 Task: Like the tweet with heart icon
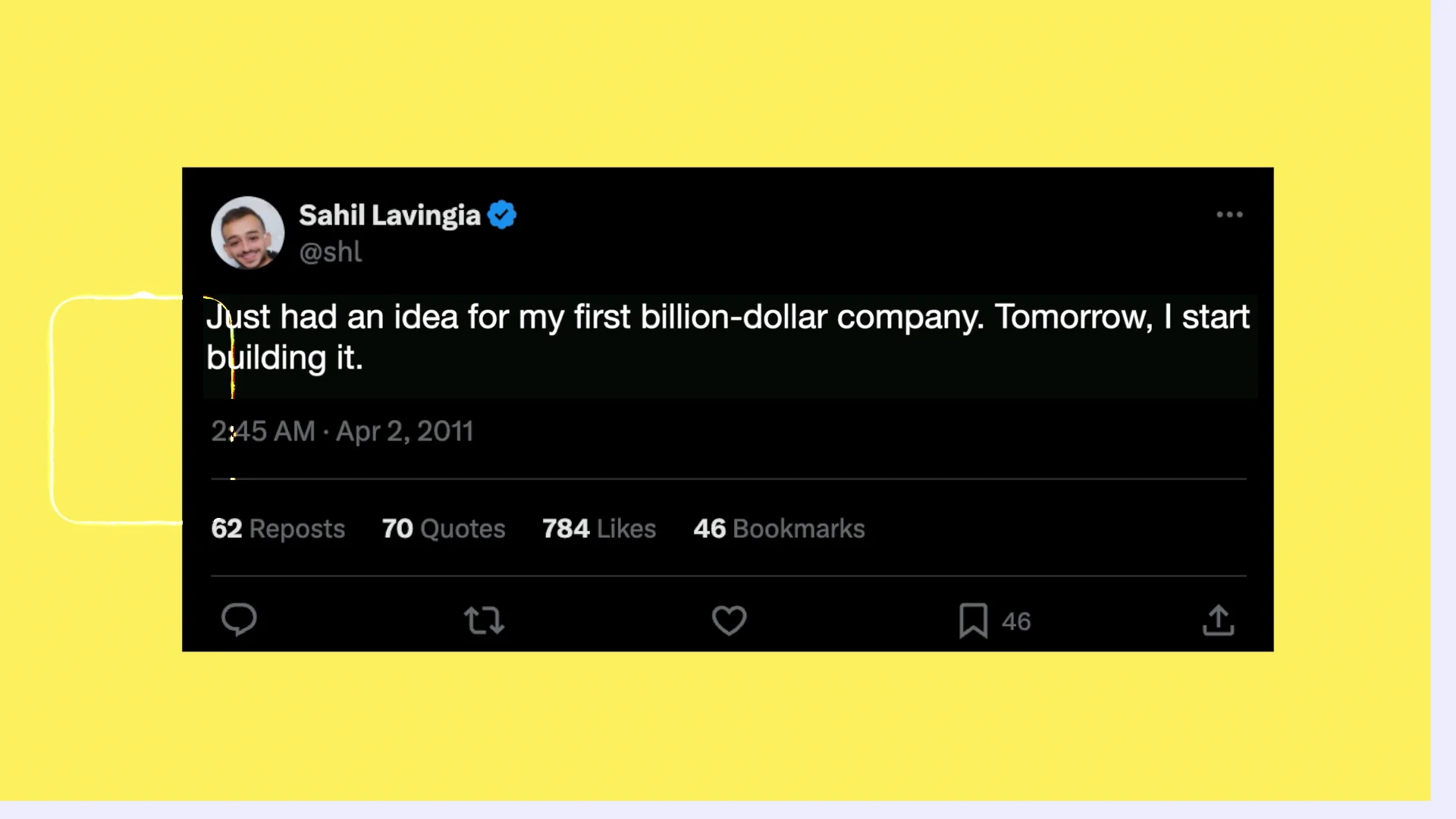pyautogui.click(x=729, y=620)
